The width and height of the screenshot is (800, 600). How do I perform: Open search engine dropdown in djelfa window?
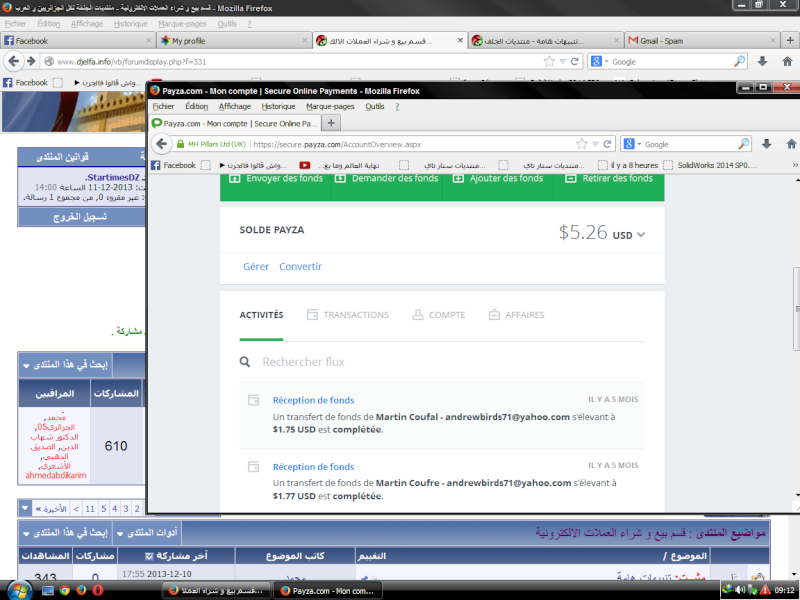click(x=607, y=62)
